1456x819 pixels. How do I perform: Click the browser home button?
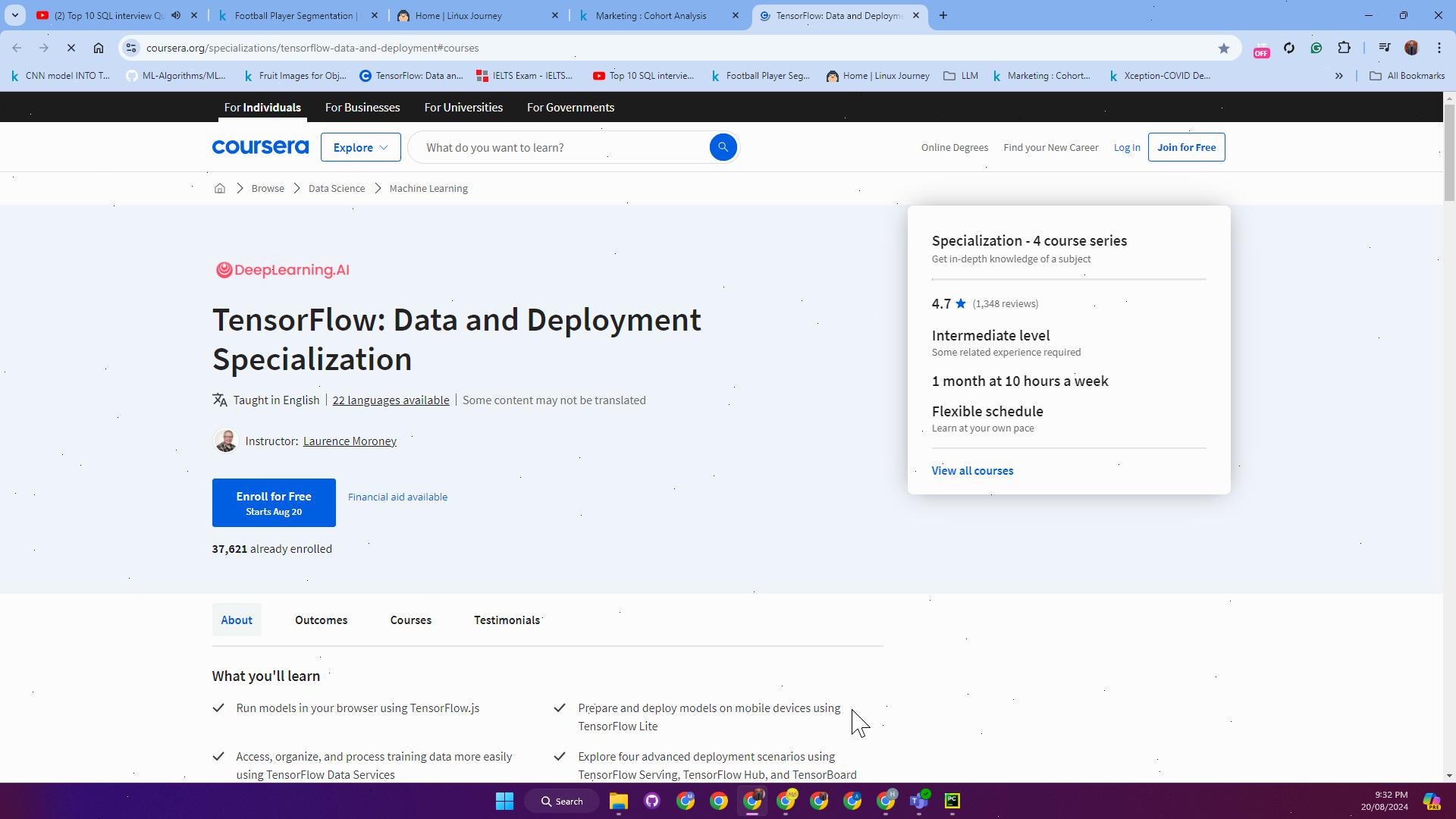tap(99, 48)
